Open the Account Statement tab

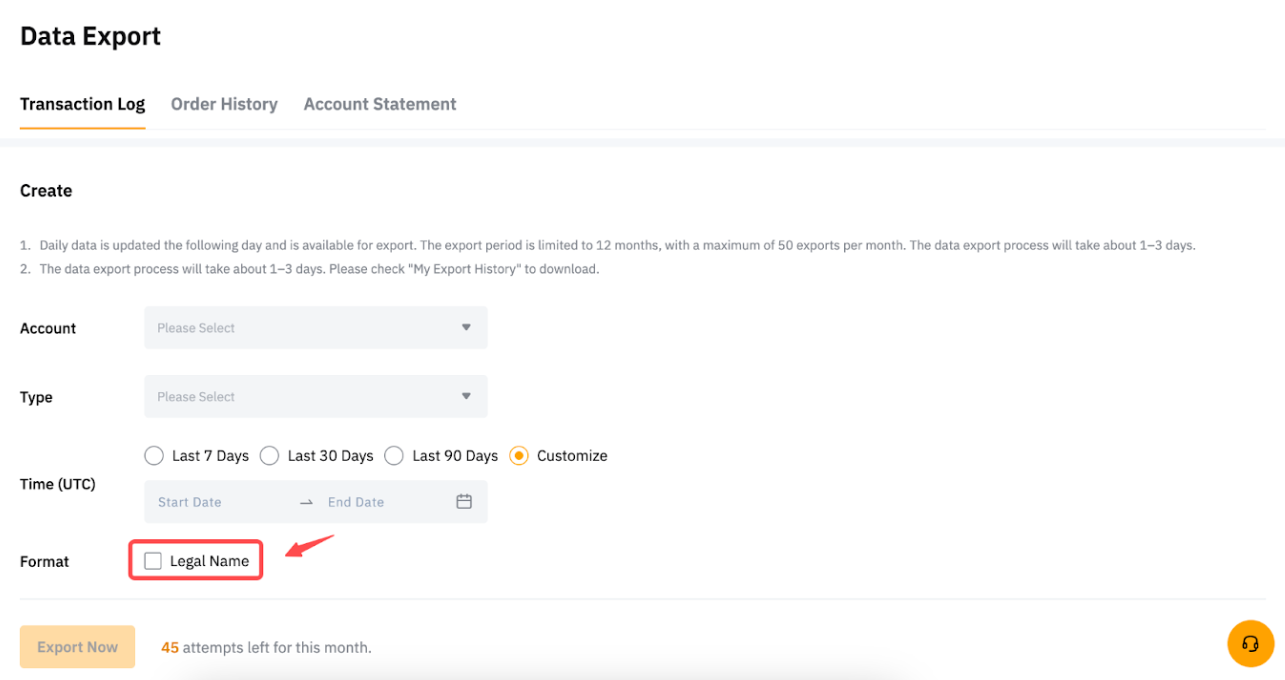coord(380,104)
